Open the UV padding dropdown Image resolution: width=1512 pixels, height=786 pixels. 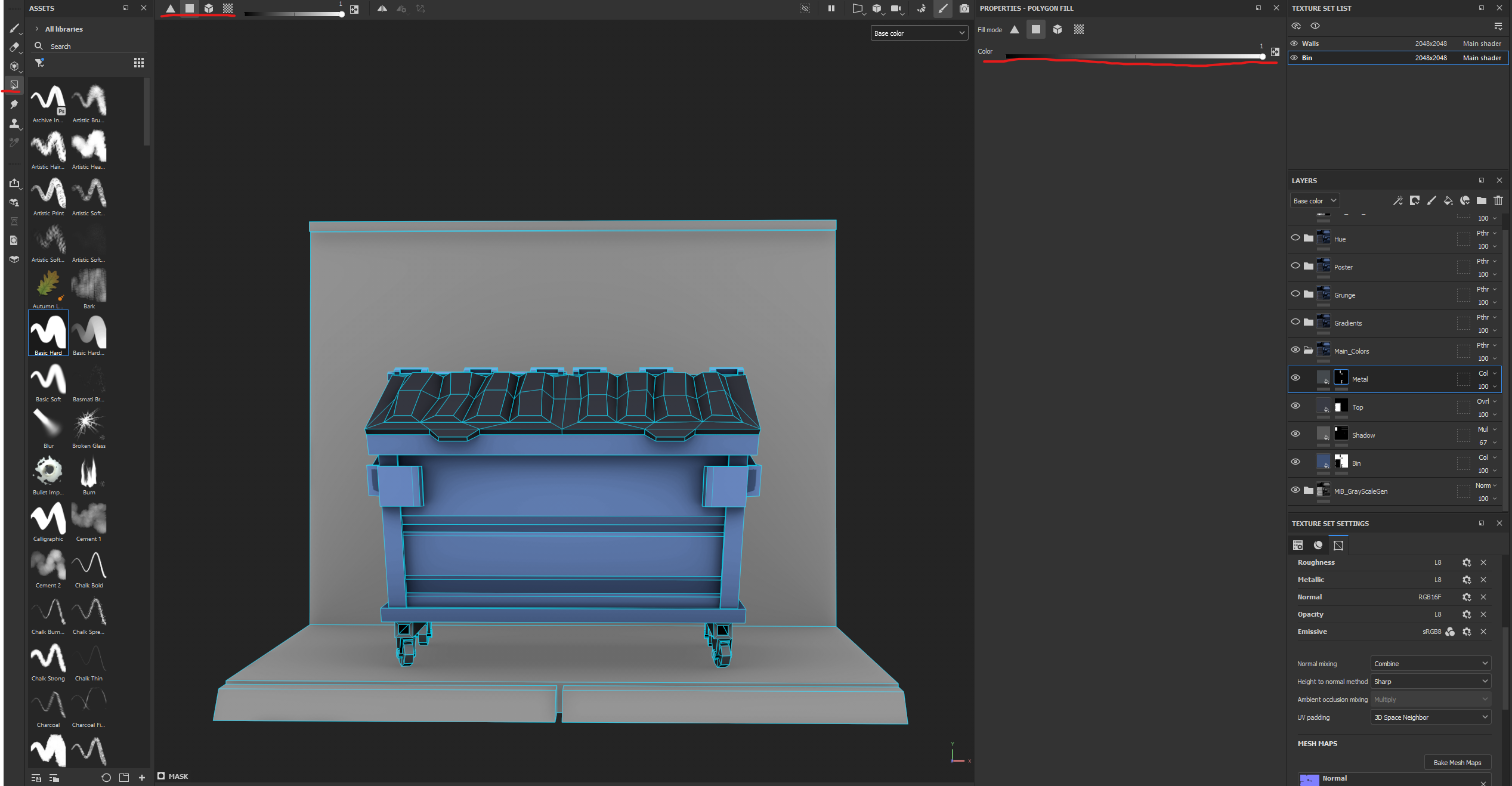pos(1430,717)
